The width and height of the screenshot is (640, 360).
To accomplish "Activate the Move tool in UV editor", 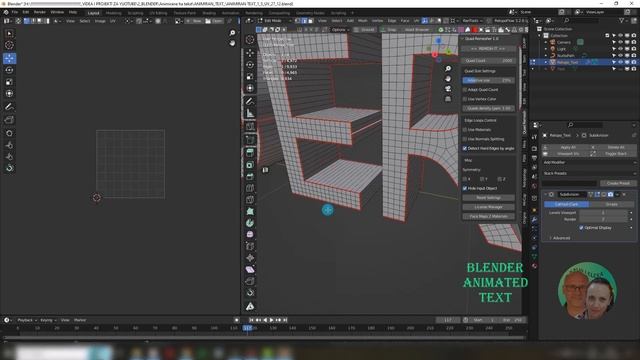I will coord(9,58).
